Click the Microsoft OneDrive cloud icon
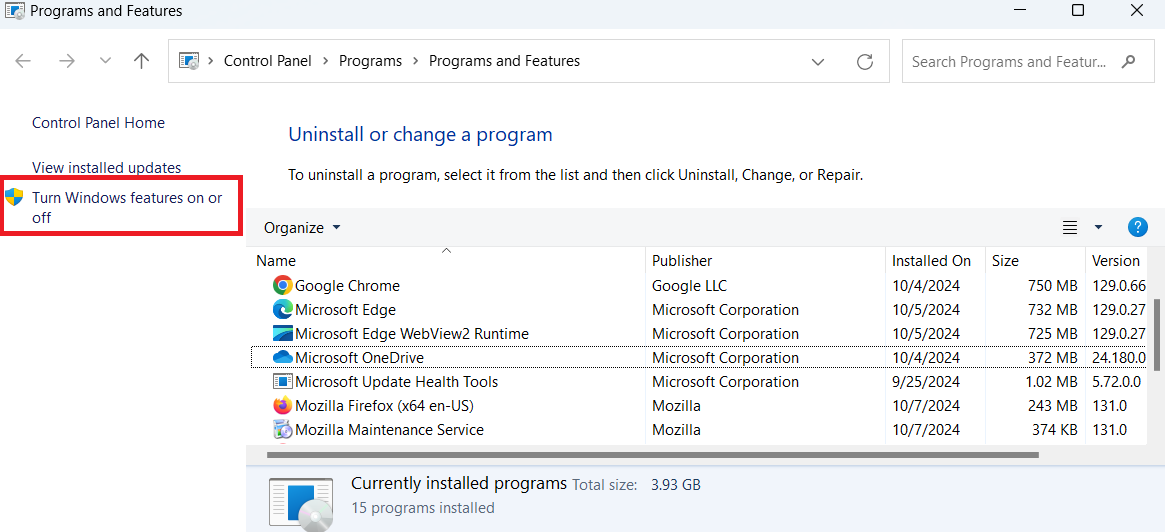This screenshot has height=532, width=1165. (282, 357)
